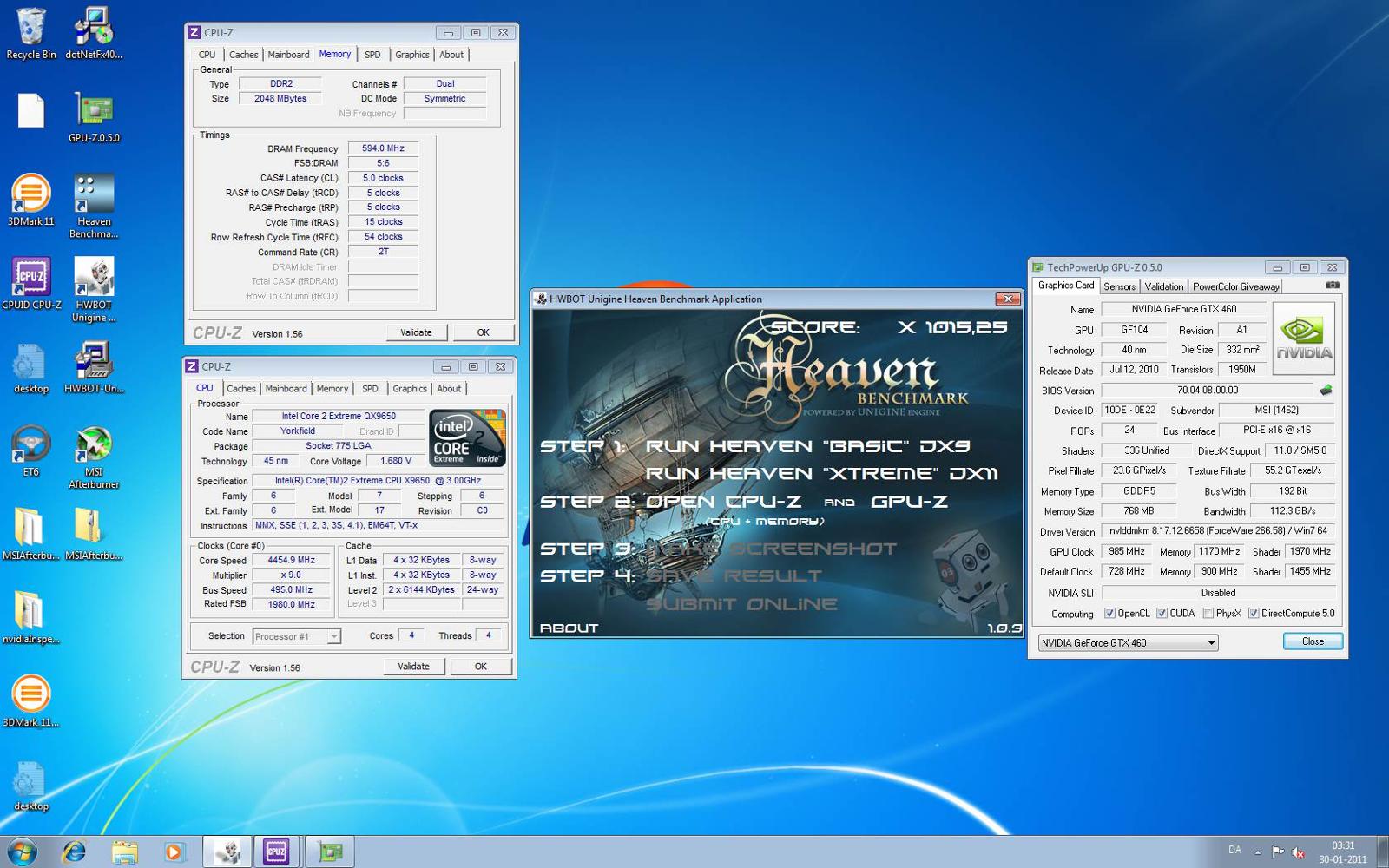The height and width of the screenshot is (868, 1389).
Task: Click the DRAM Frequency 594.0 MHz field
Action: pos(383,148)
